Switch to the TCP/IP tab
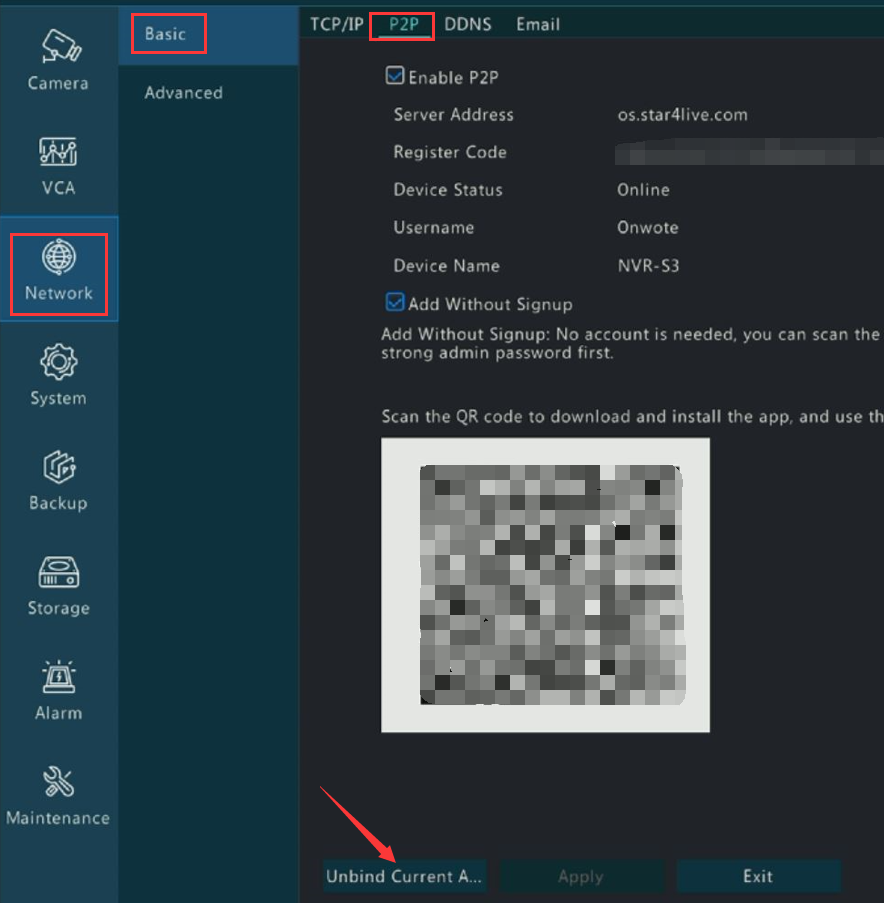Image resolution: width=884 pixels, height=903 pixels. pos(336,24)
